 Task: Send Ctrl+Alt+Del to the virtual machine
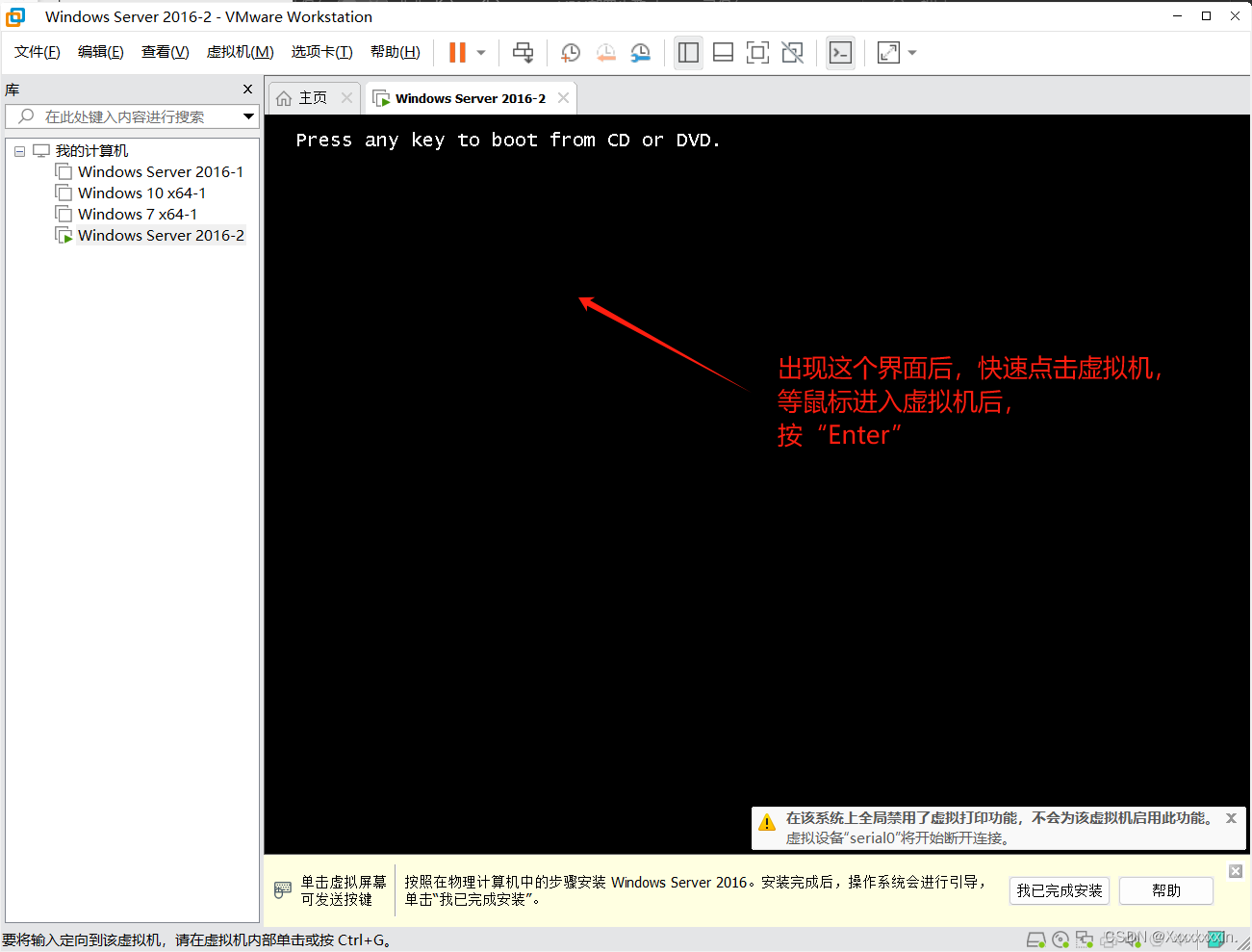pyautogui.click(x=523, y=53)
